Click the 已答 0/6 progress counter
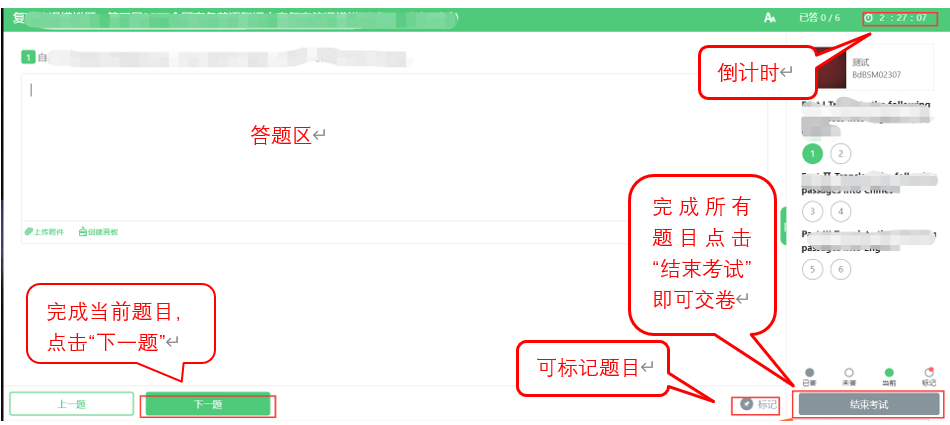Image resolution: width=950 pixels, height=425 pixels. (819, 18)
